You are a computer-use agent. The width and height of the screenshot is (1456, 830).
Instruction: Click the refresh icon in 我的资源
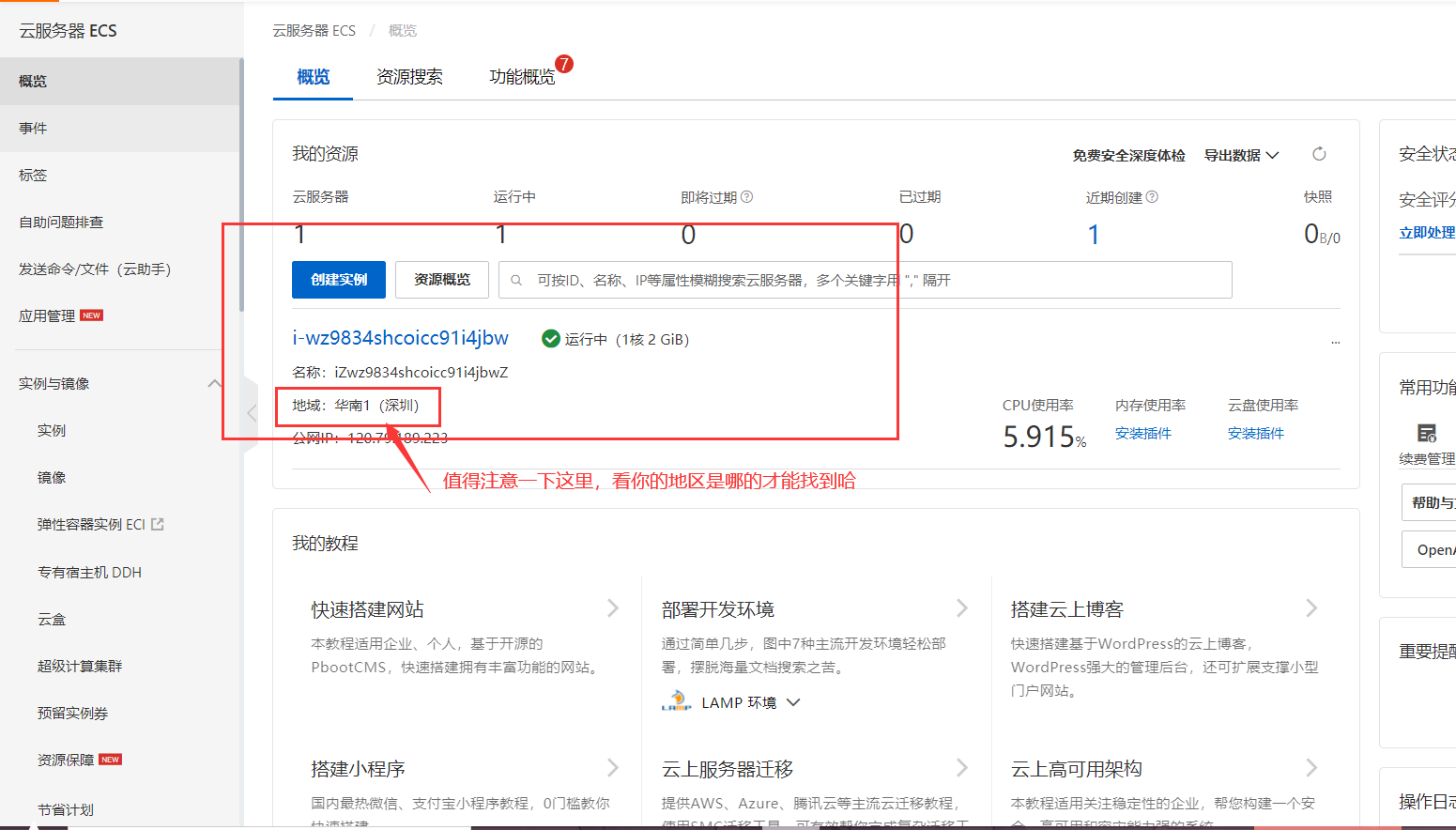[x=1319, y=154]
